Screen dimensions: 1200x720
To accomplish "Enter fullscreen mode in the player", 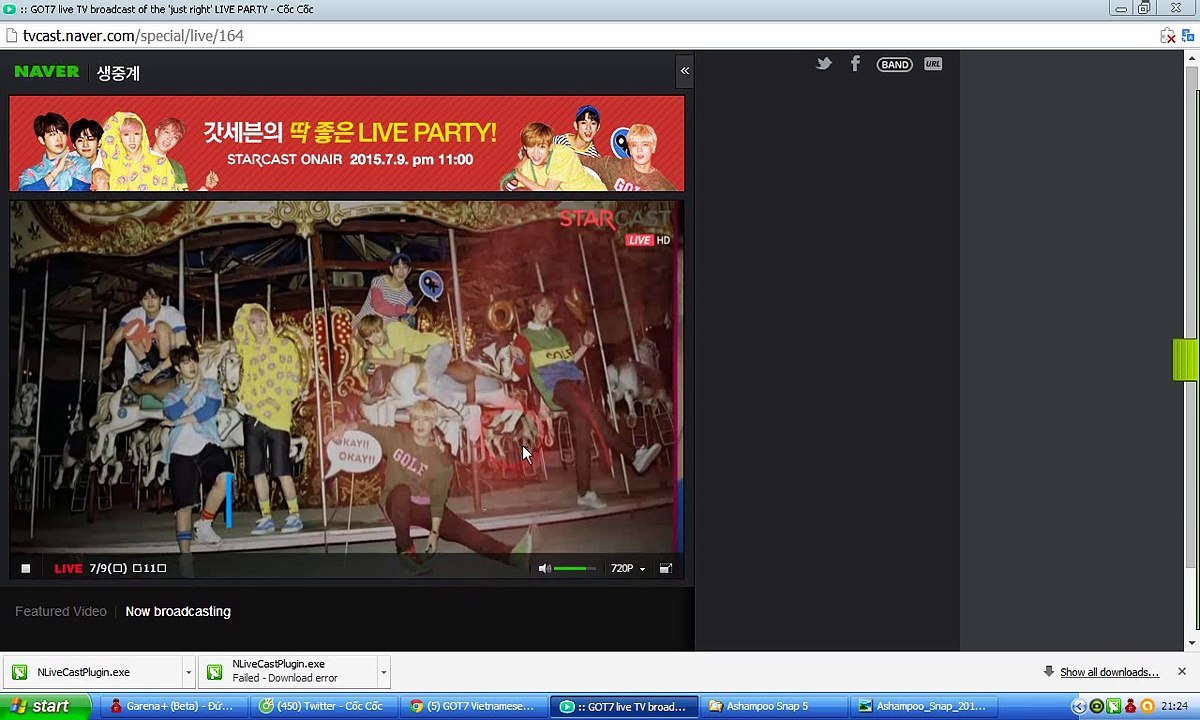I will (666, 568).
